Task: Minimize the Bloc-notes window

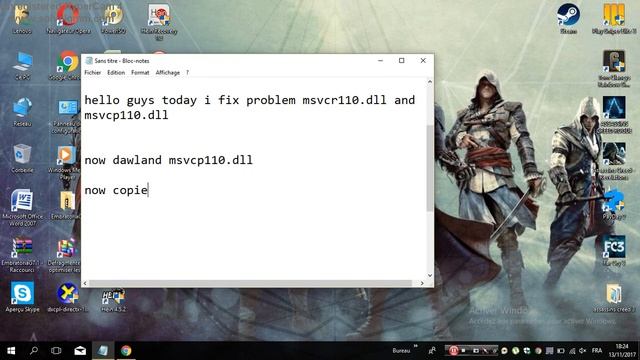Action: click(x=380, y=60)
